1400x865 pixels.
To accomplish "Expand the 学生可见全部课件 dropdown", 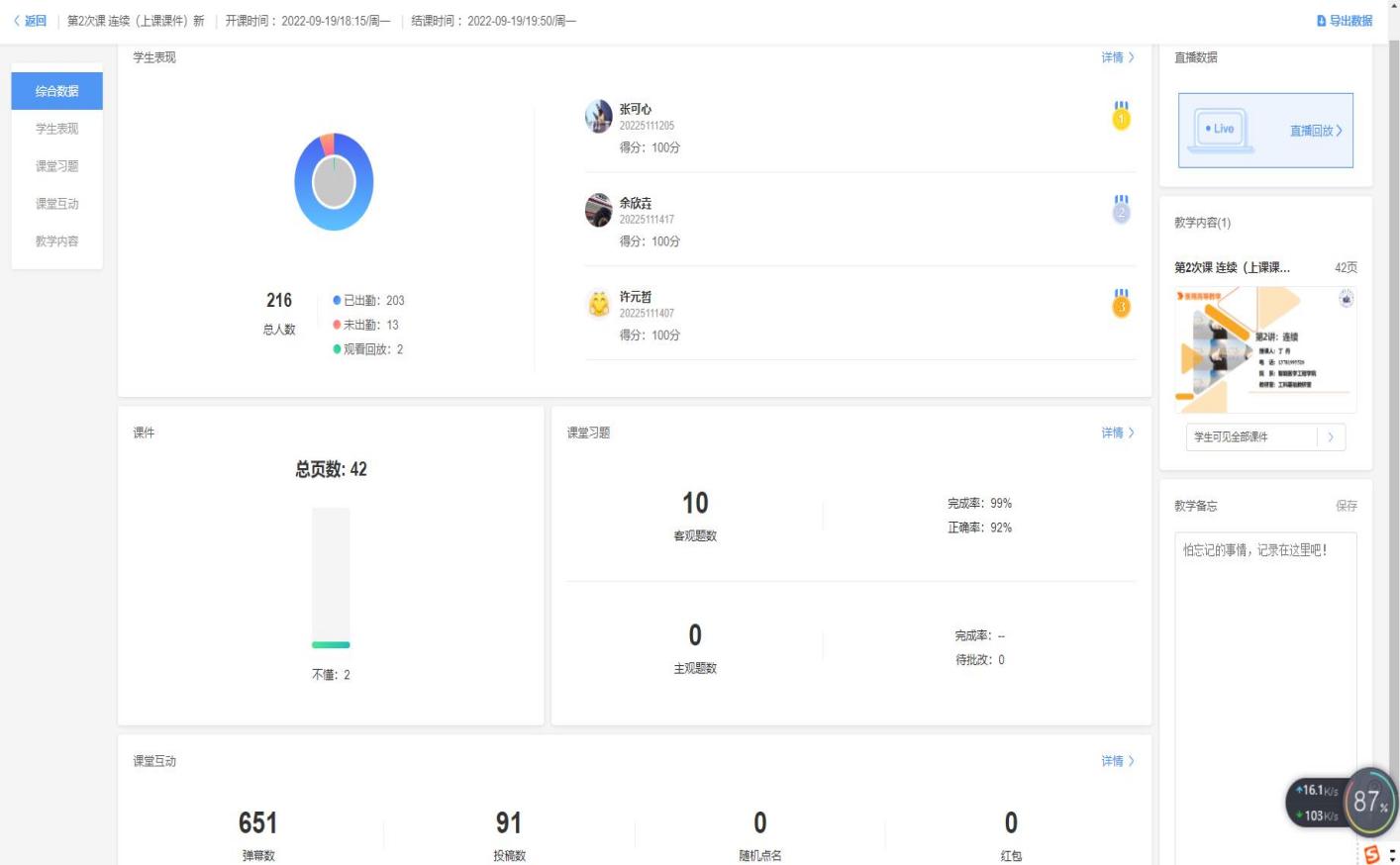I will 1331,436.
